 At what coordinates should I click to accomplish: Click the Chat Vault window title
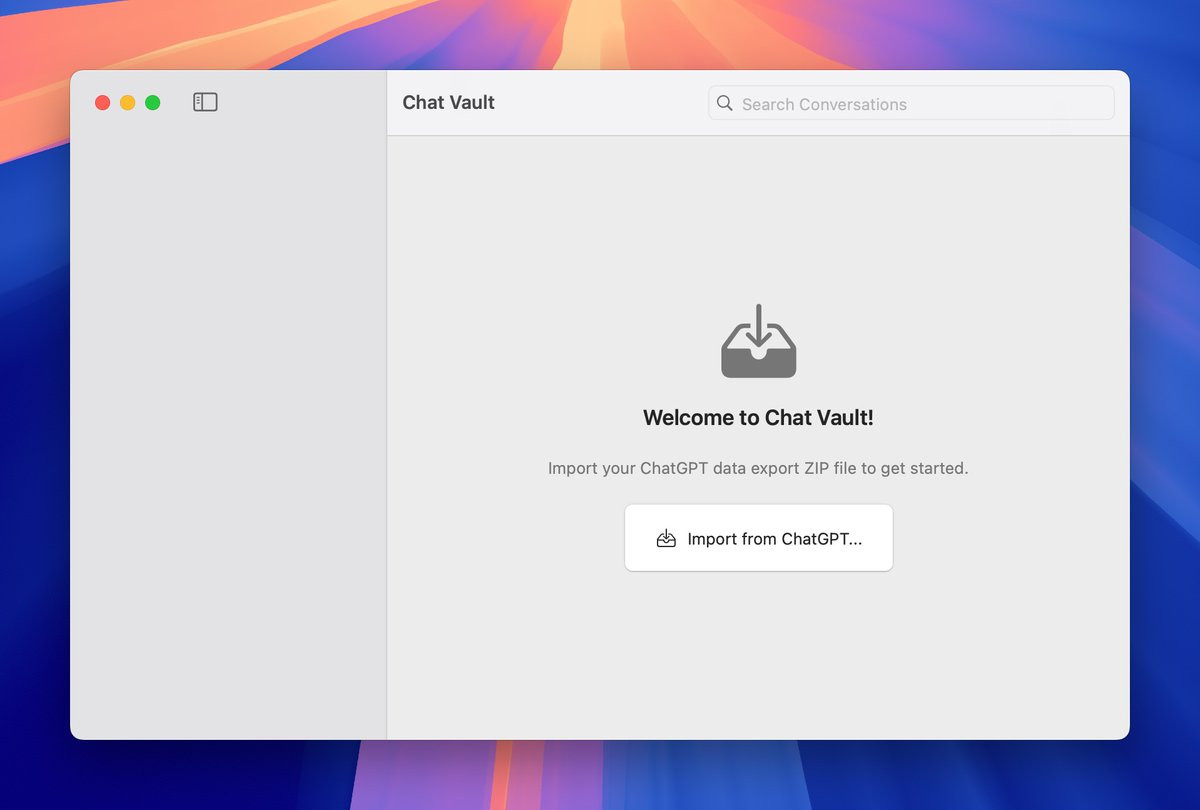tap(449, 102)
